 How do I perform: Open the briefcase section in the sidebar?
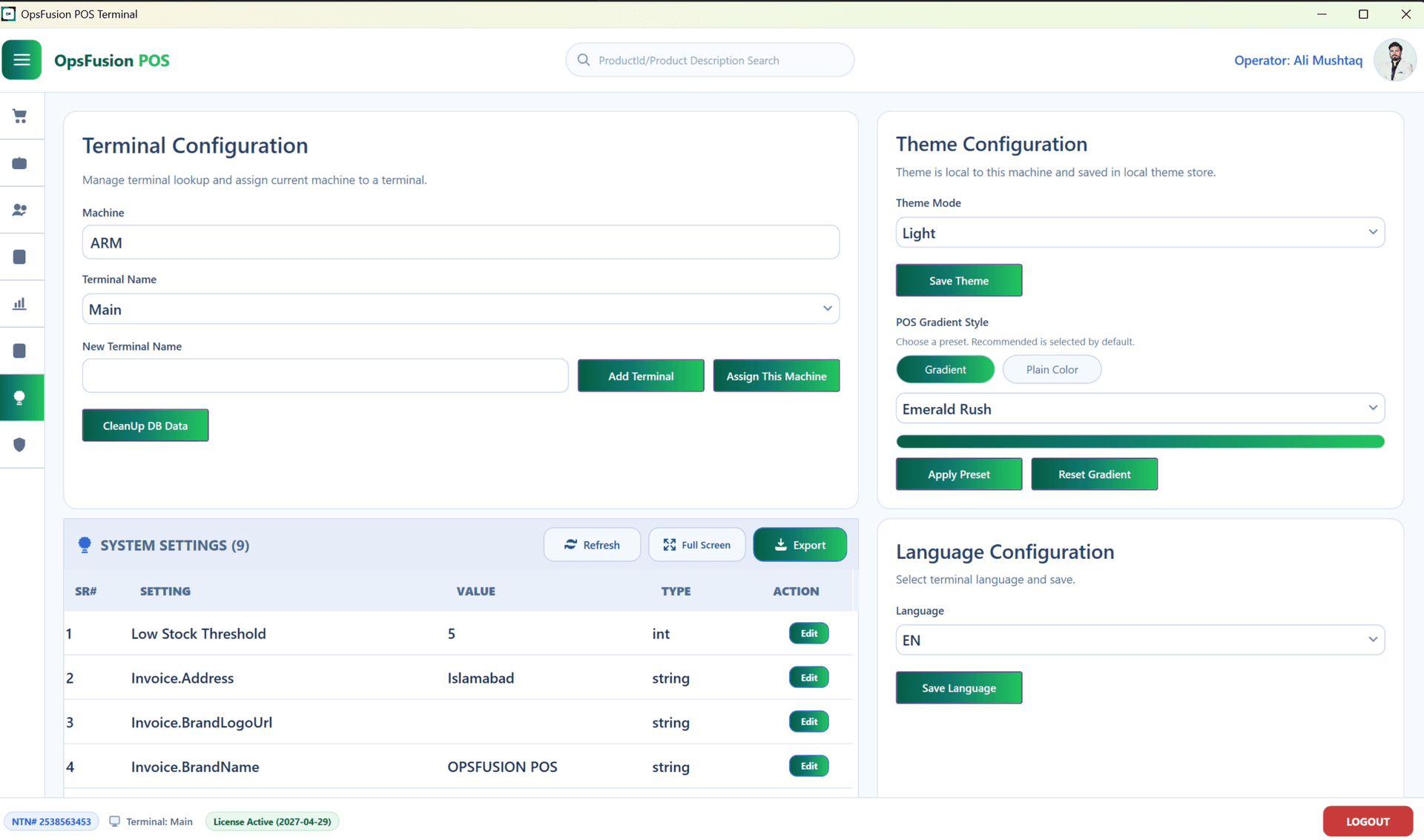20,163
